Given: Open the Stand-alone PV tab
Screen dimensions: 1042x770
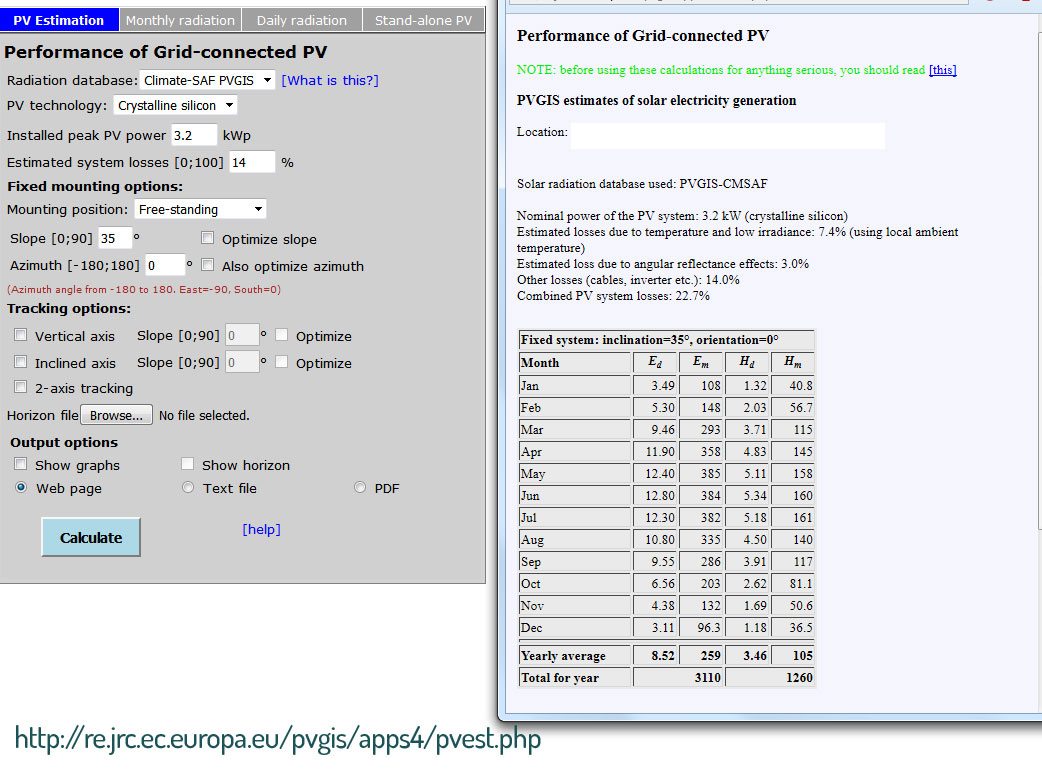Looking at the screenshot, I should click(x=423, y=20).
